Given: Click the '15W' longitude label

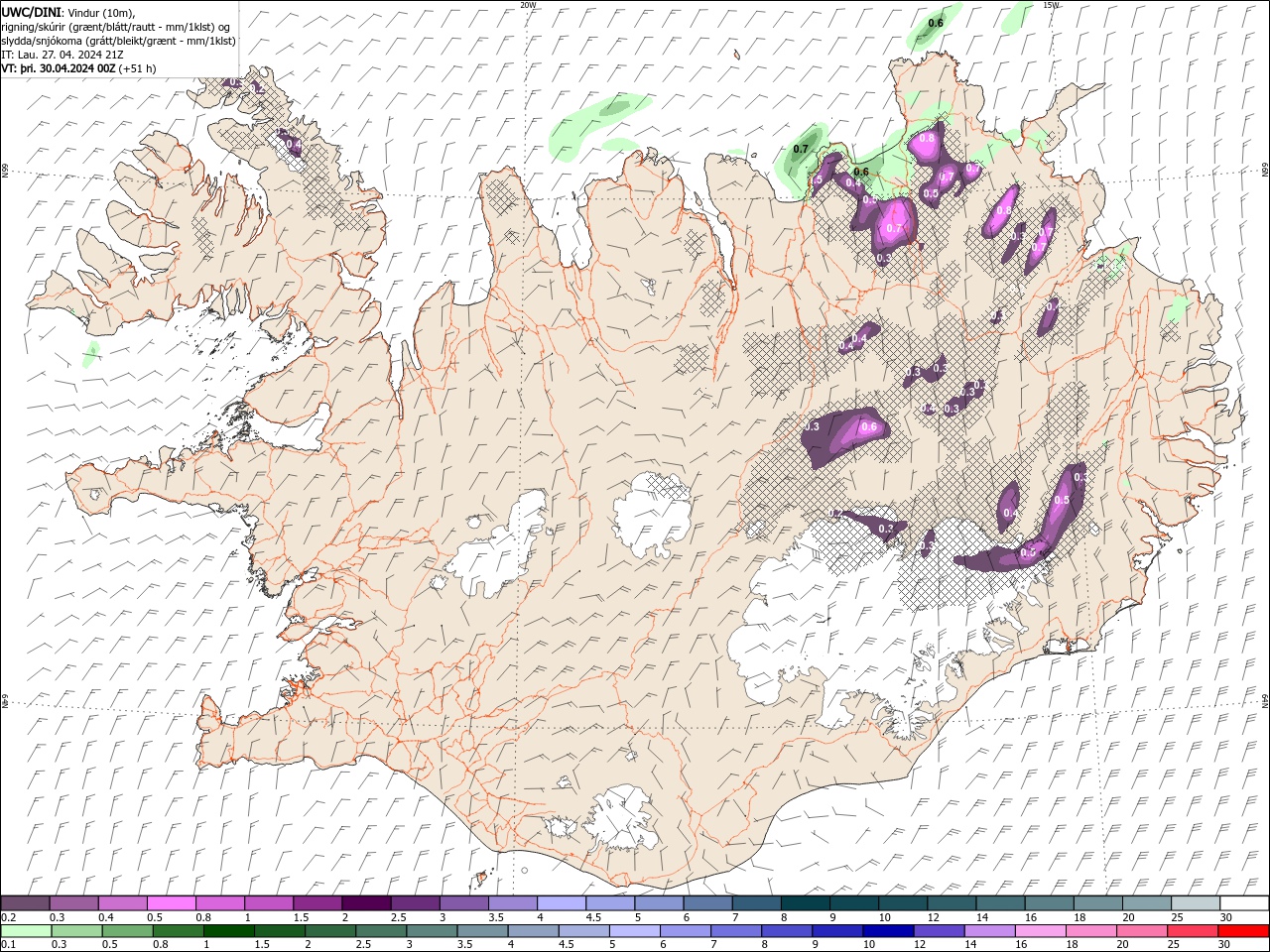Looking at the screenshot, I should pos(1051,5).
